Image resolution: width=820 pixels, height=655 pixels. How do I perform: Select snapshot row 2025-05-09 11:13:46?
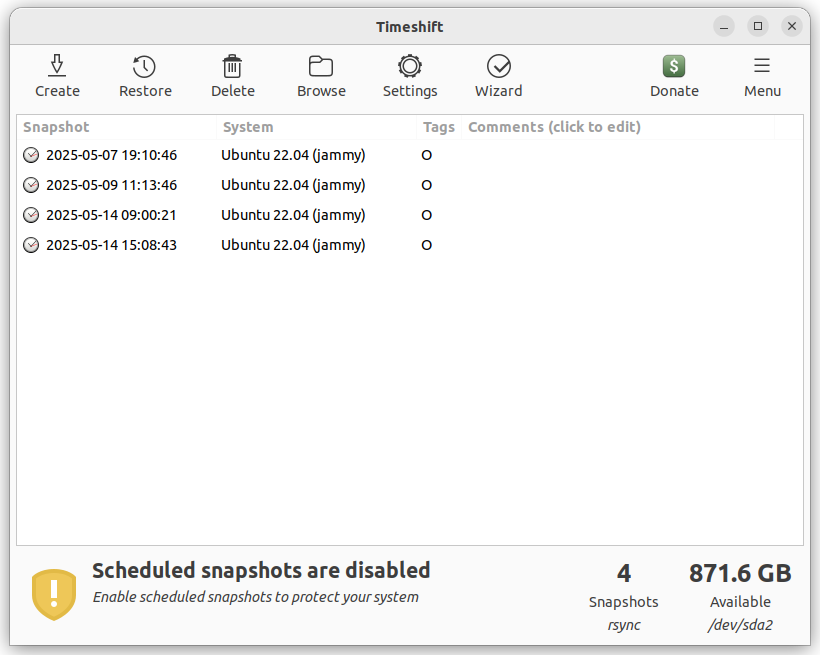pos(410,185)
